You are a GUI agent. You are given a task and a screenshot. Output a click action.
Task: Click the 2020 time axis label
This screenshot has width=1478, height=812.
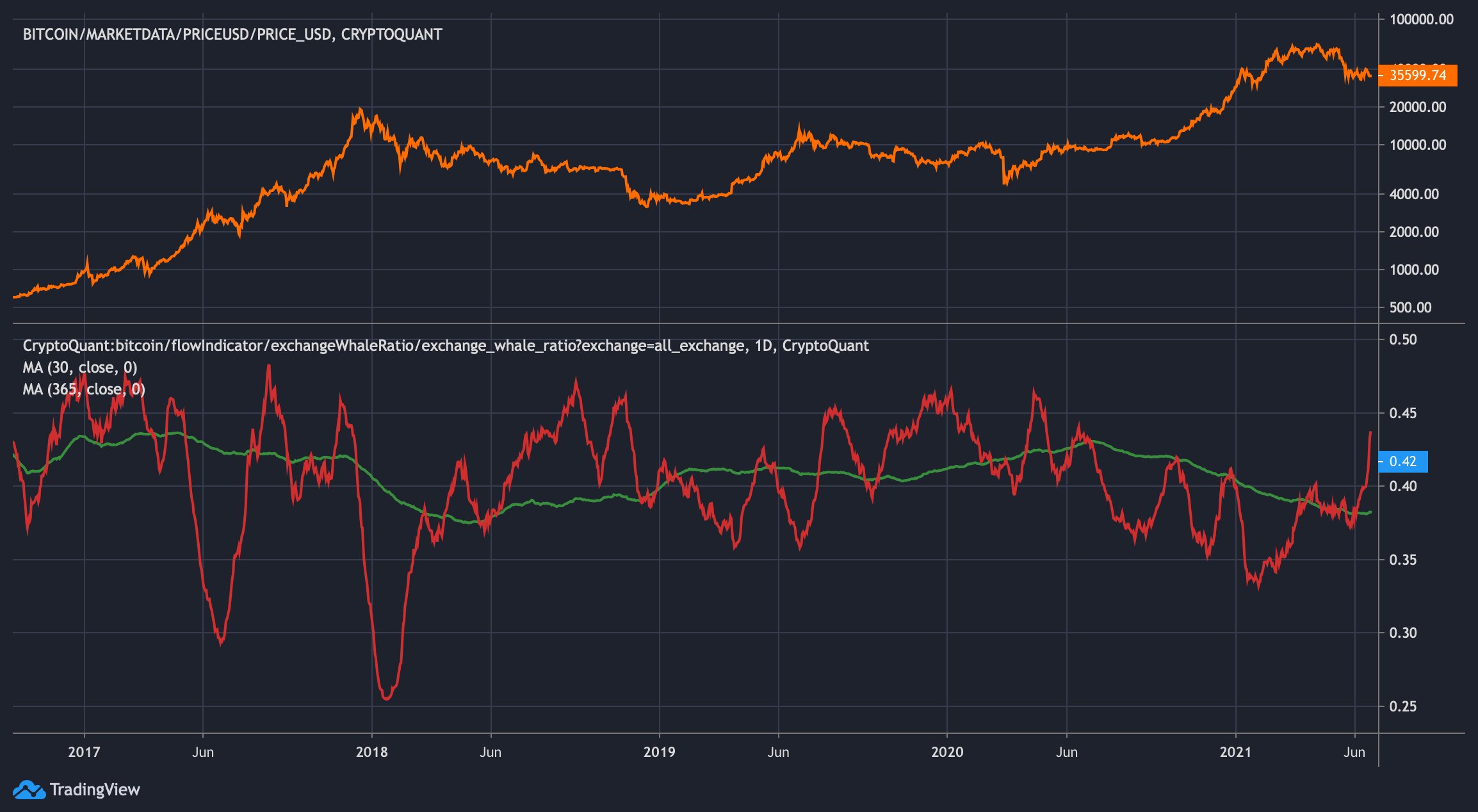click(x=947, y=752)
